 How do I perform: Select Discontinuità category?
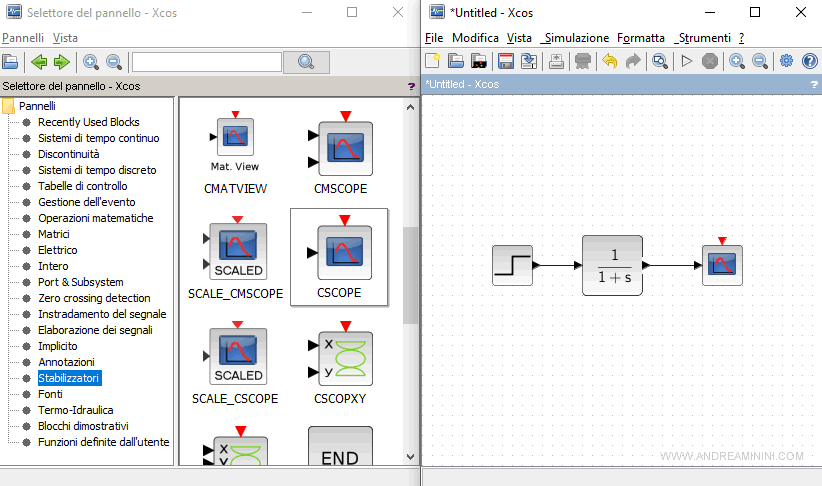[x=69, y=154]
